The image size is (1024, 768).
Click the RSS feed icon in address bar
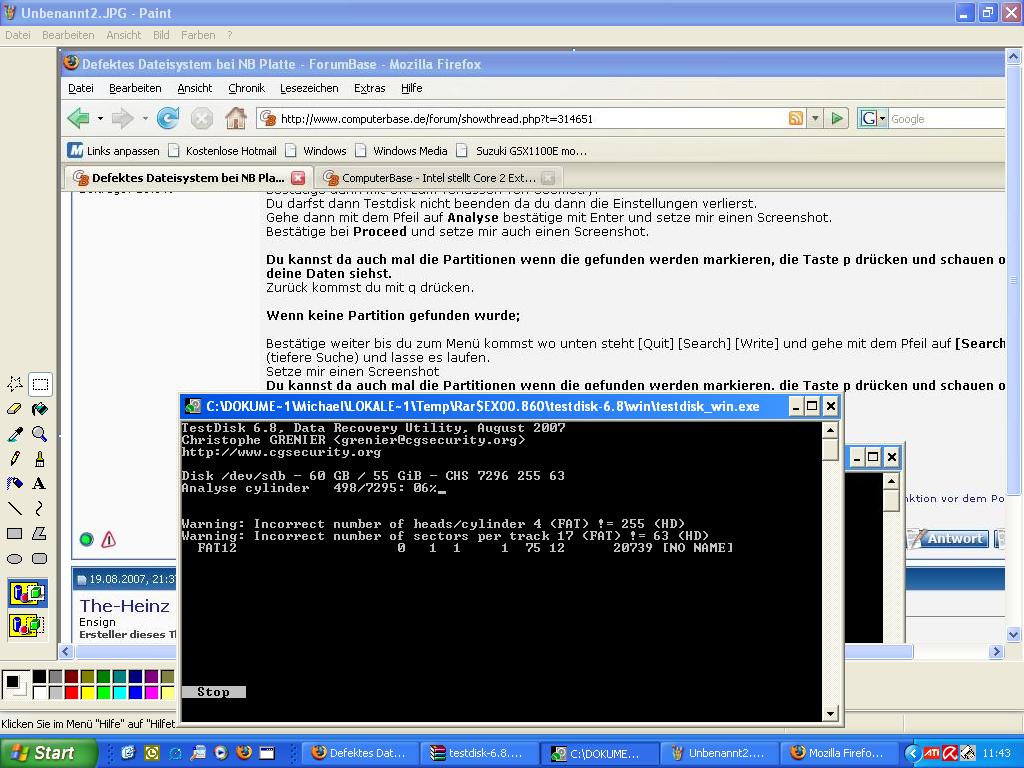795,118
